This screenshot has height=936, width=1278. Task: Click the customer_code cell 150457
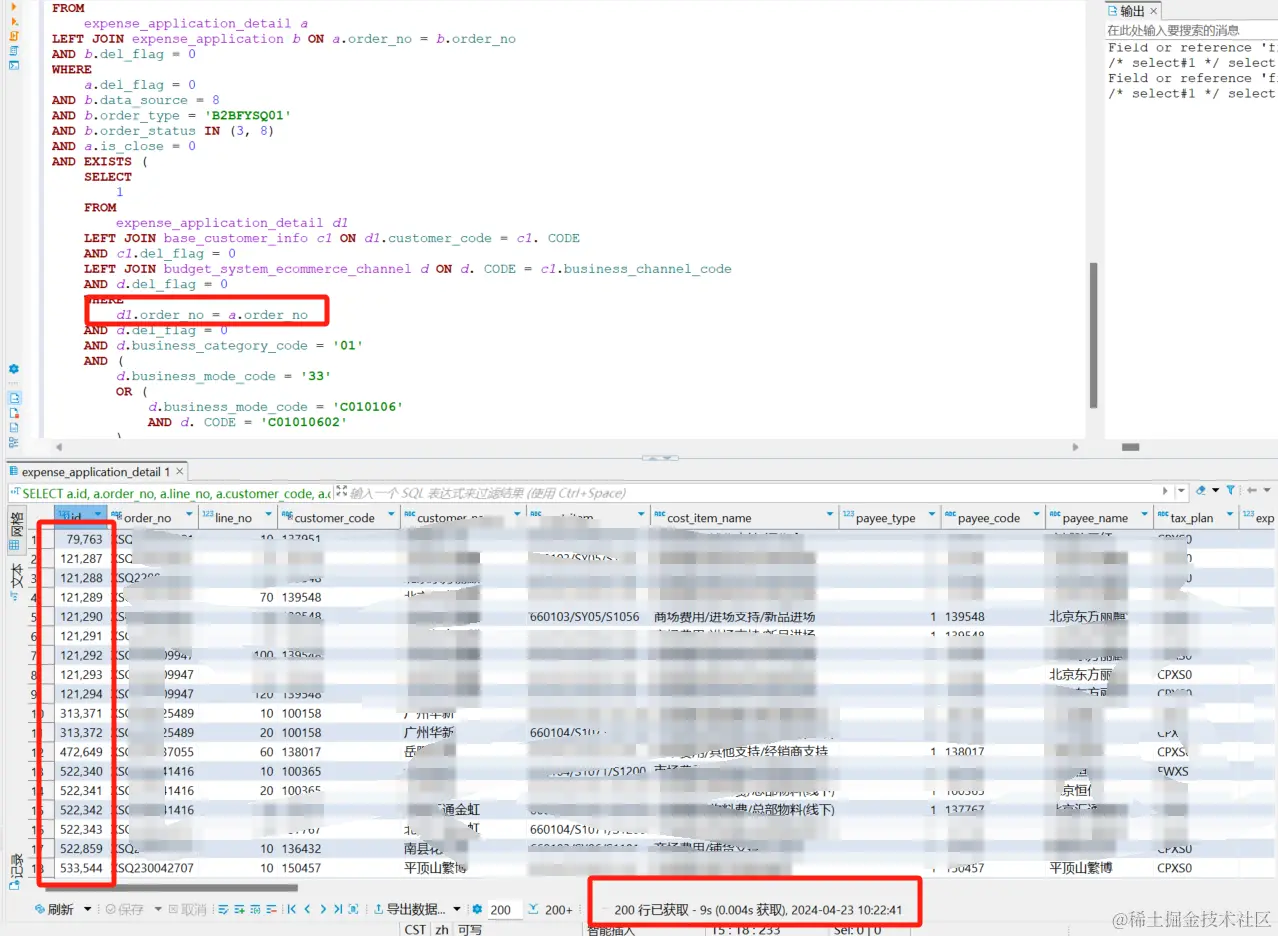[x=338, y=868]
